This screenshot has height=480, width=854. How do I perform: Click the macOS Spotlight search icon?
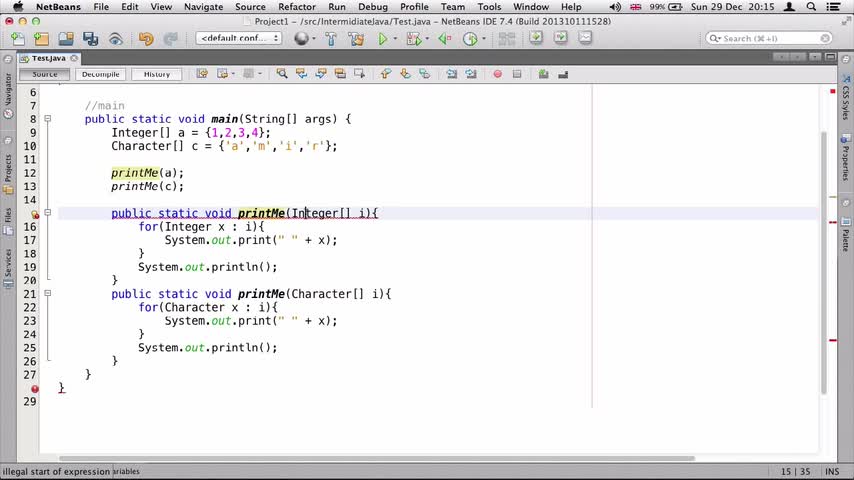(x=811, y=7)
